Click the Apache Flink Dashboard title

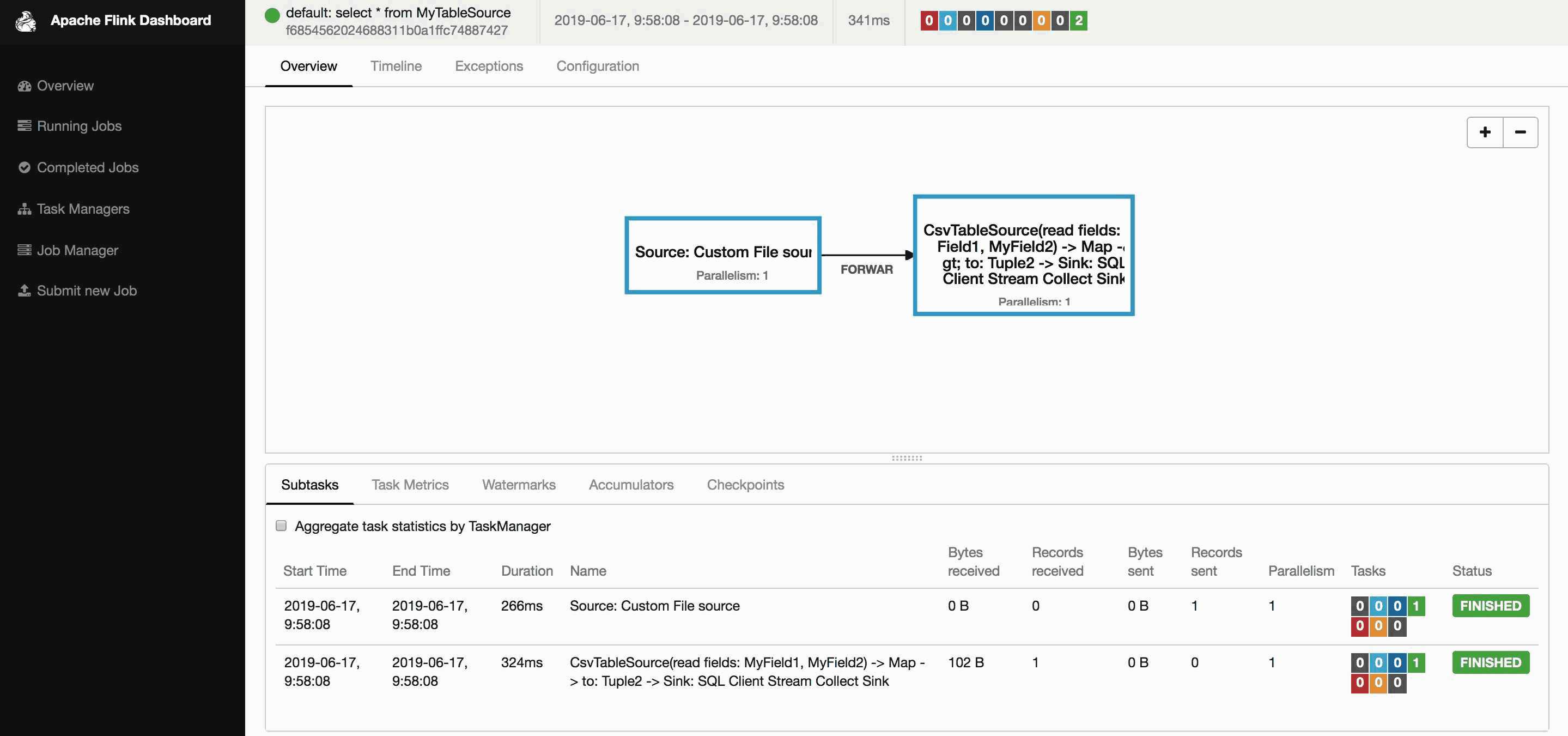pos(131,20)
